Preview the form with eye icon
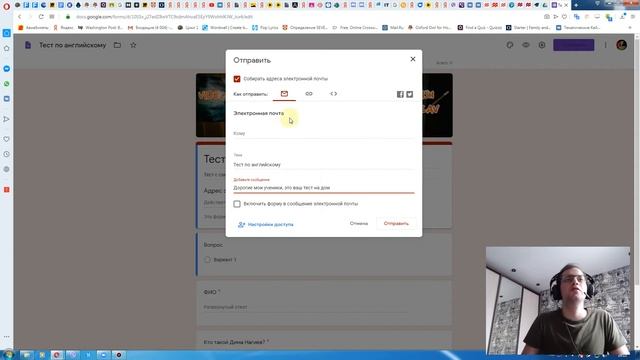The width and height of the screenshot is (640, 360). [526, 45]
